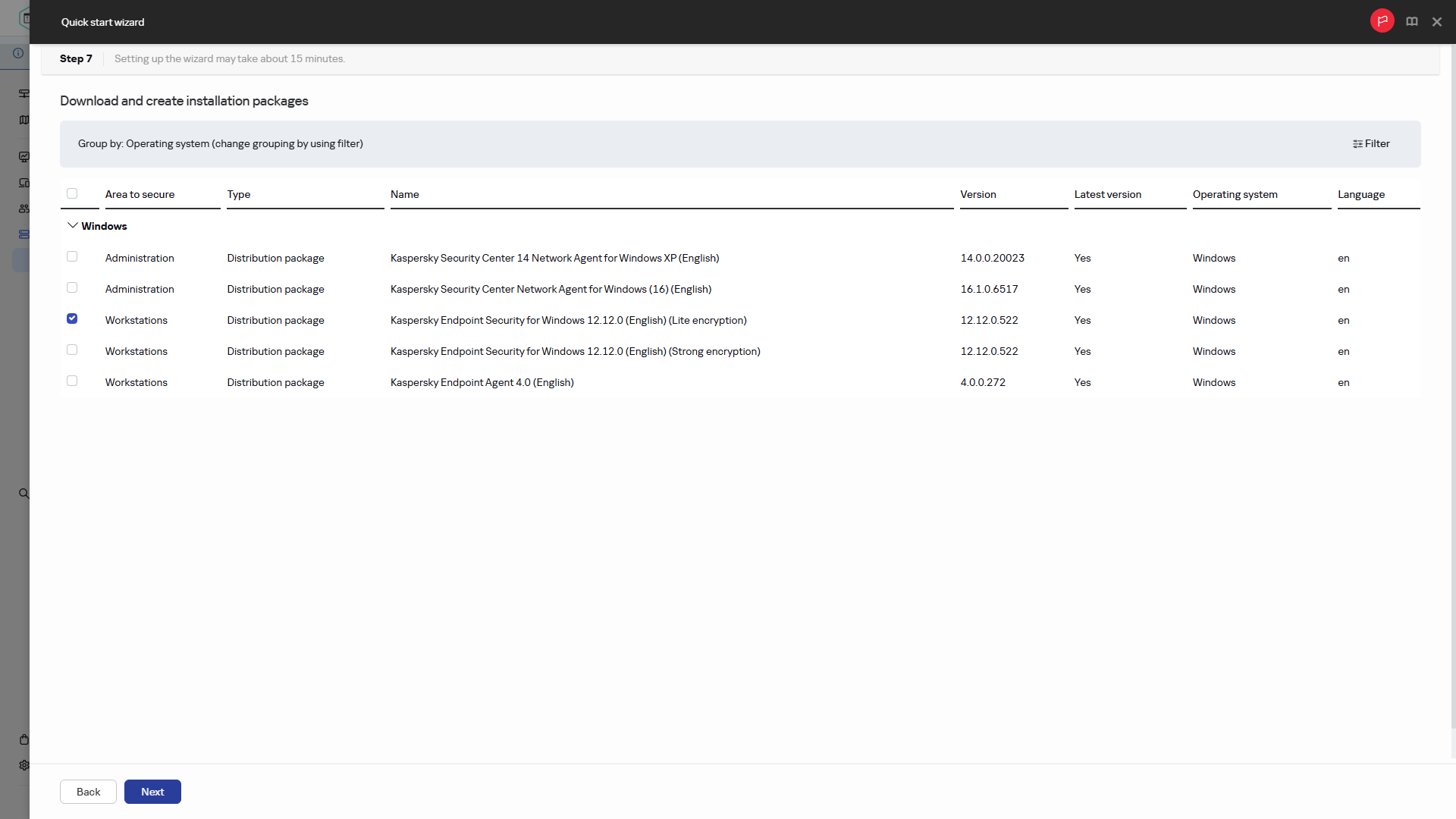1456x819 pixels.
Task: Close the Quick start wizard
Action: click(1436, 22)
